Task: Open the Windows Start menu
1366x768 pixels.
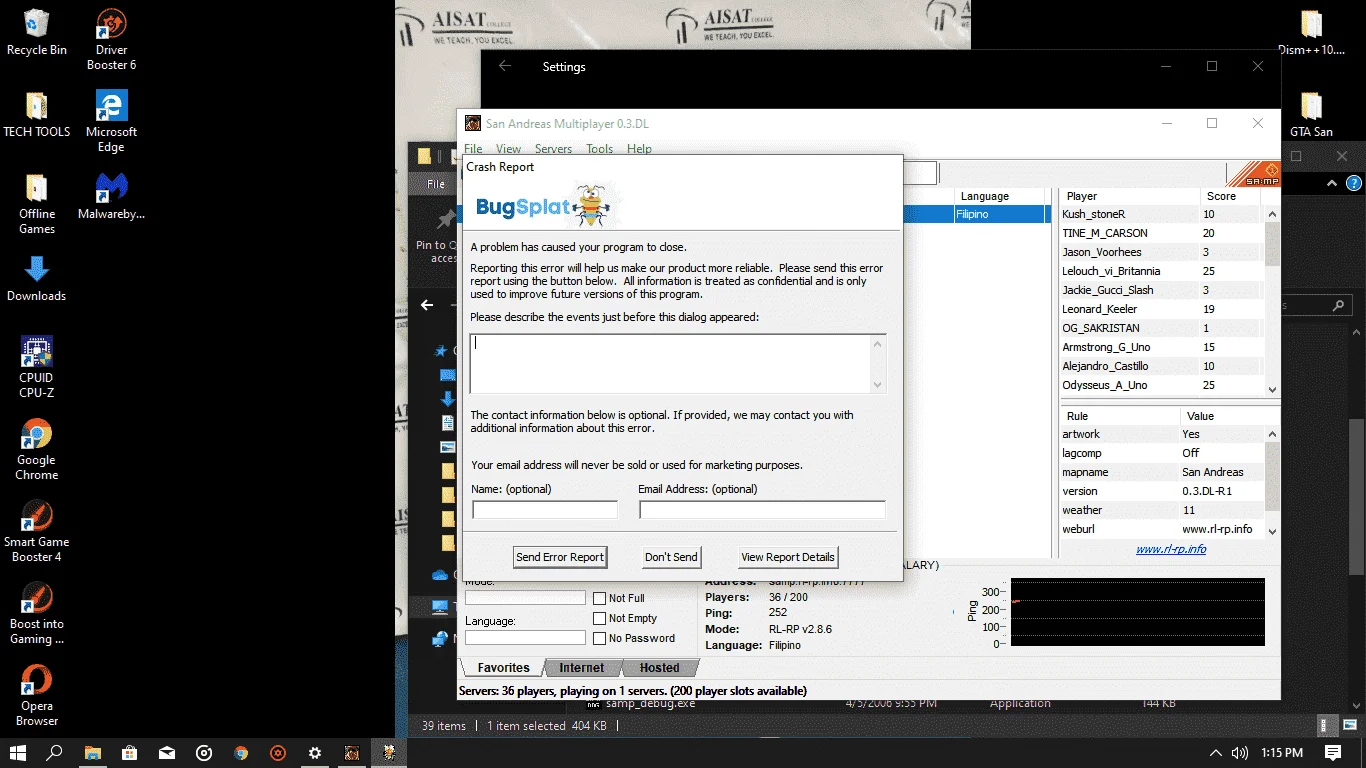Action: pos(18,753)
